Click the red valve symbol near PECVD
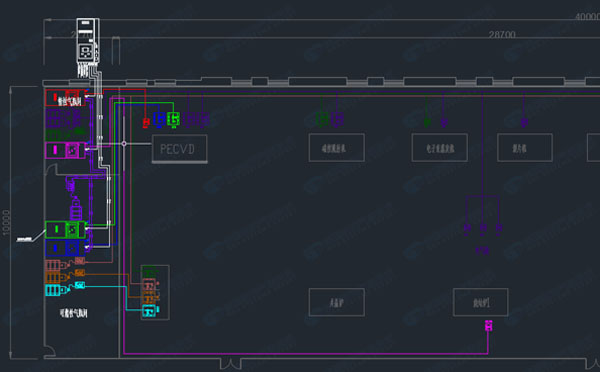The image size is (600, 372). point(145,122)
